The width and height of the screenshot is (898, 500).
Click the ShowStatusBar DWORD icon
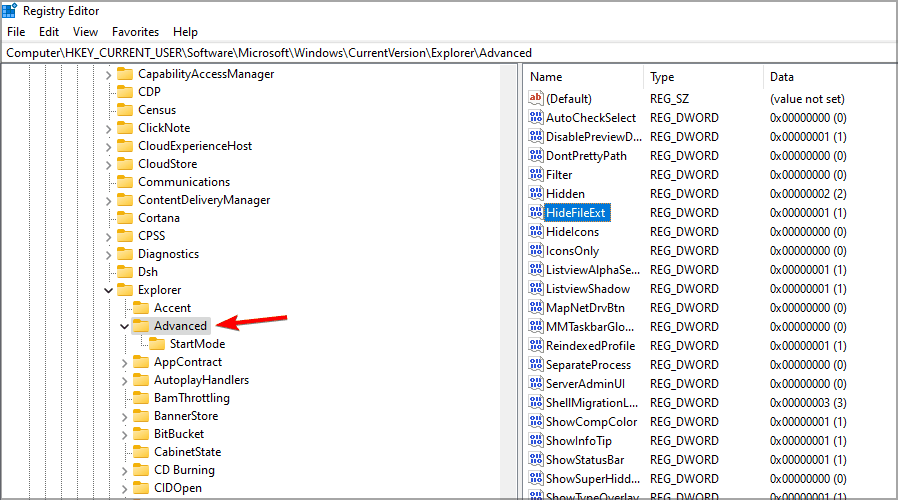535,459
